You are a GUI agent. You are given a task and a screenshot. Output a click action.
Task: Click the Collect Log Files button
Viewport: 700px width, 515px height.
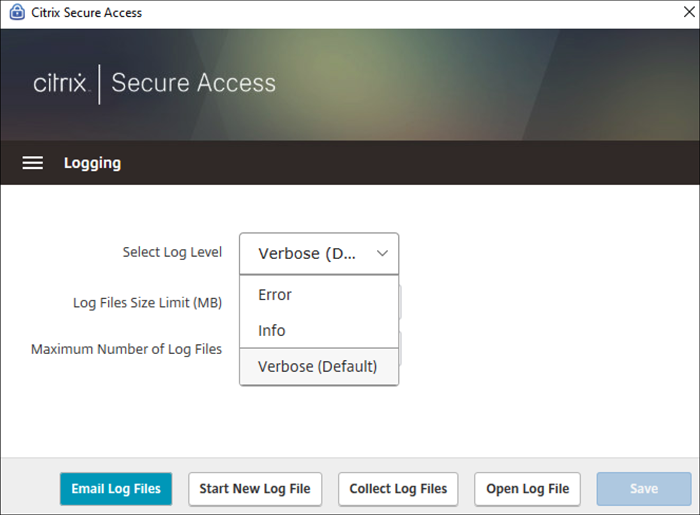(x=398, y=489)
